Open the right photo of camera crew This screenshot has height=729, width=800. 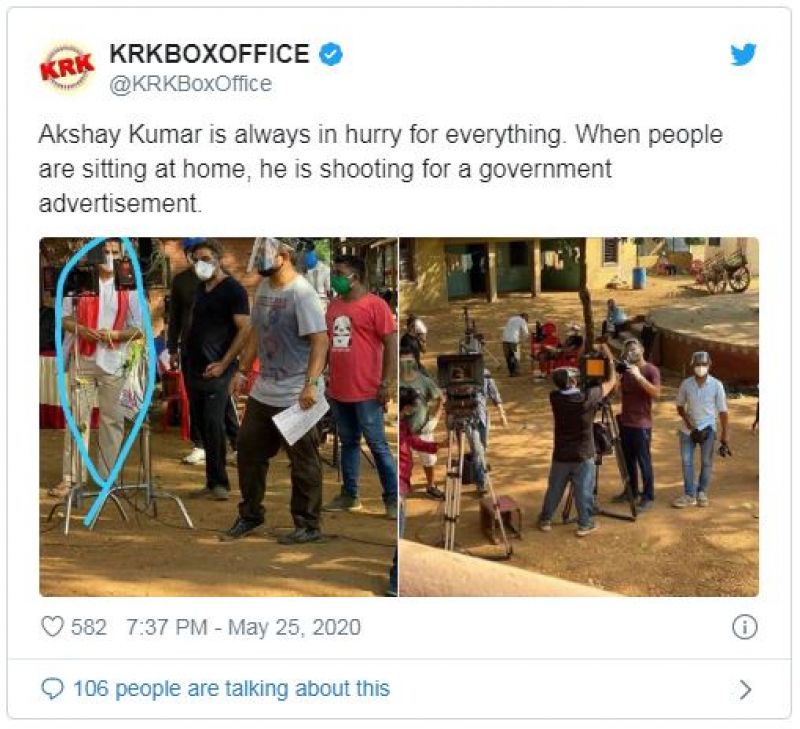coord(579,416)
